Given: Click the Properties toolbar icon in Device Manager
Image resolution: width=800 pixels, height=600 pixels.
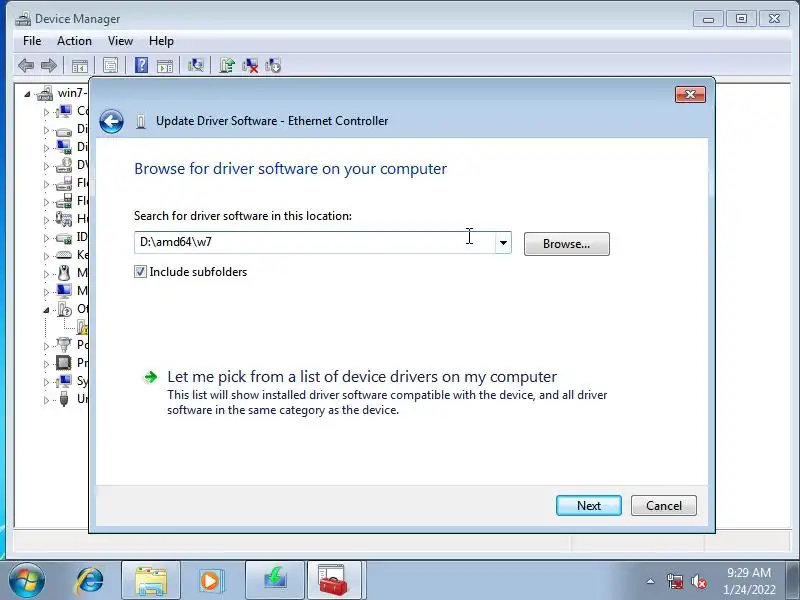Looking at the screenshot, I should [x=110, y=65].
